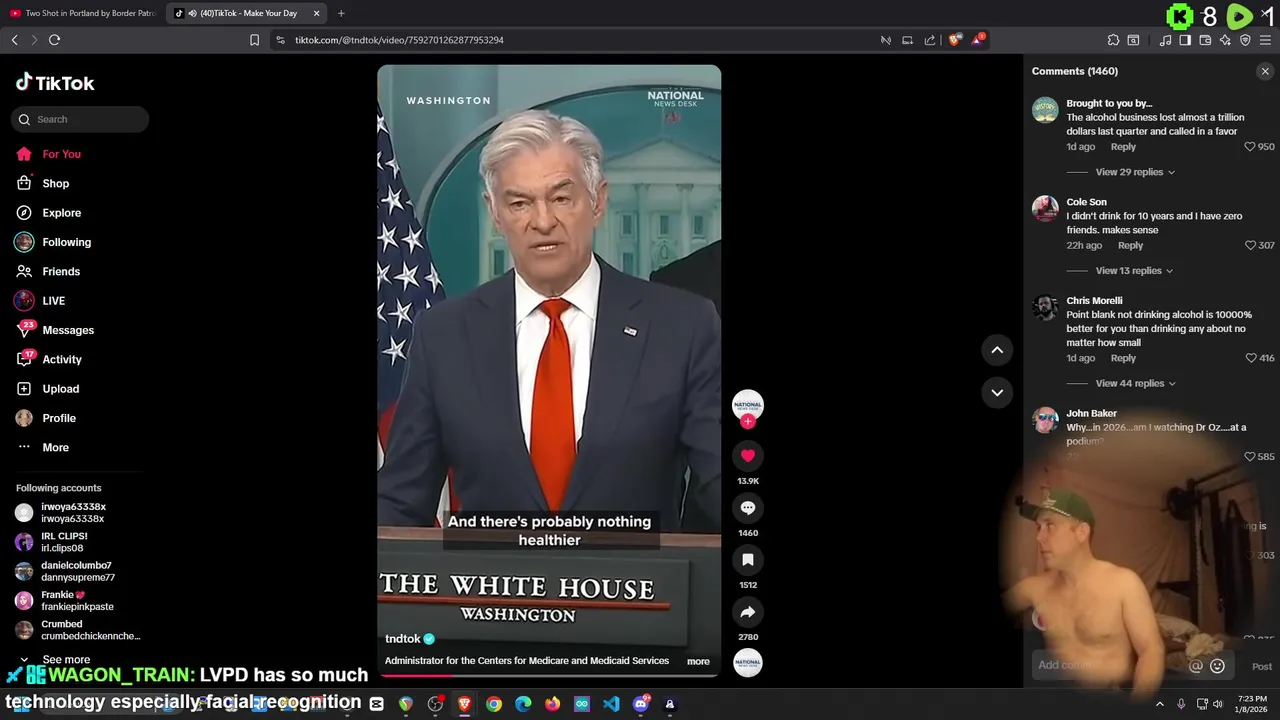Open Brave Shields lion icon
This screenshot has height=720, width=1280.
pos(955,40)
